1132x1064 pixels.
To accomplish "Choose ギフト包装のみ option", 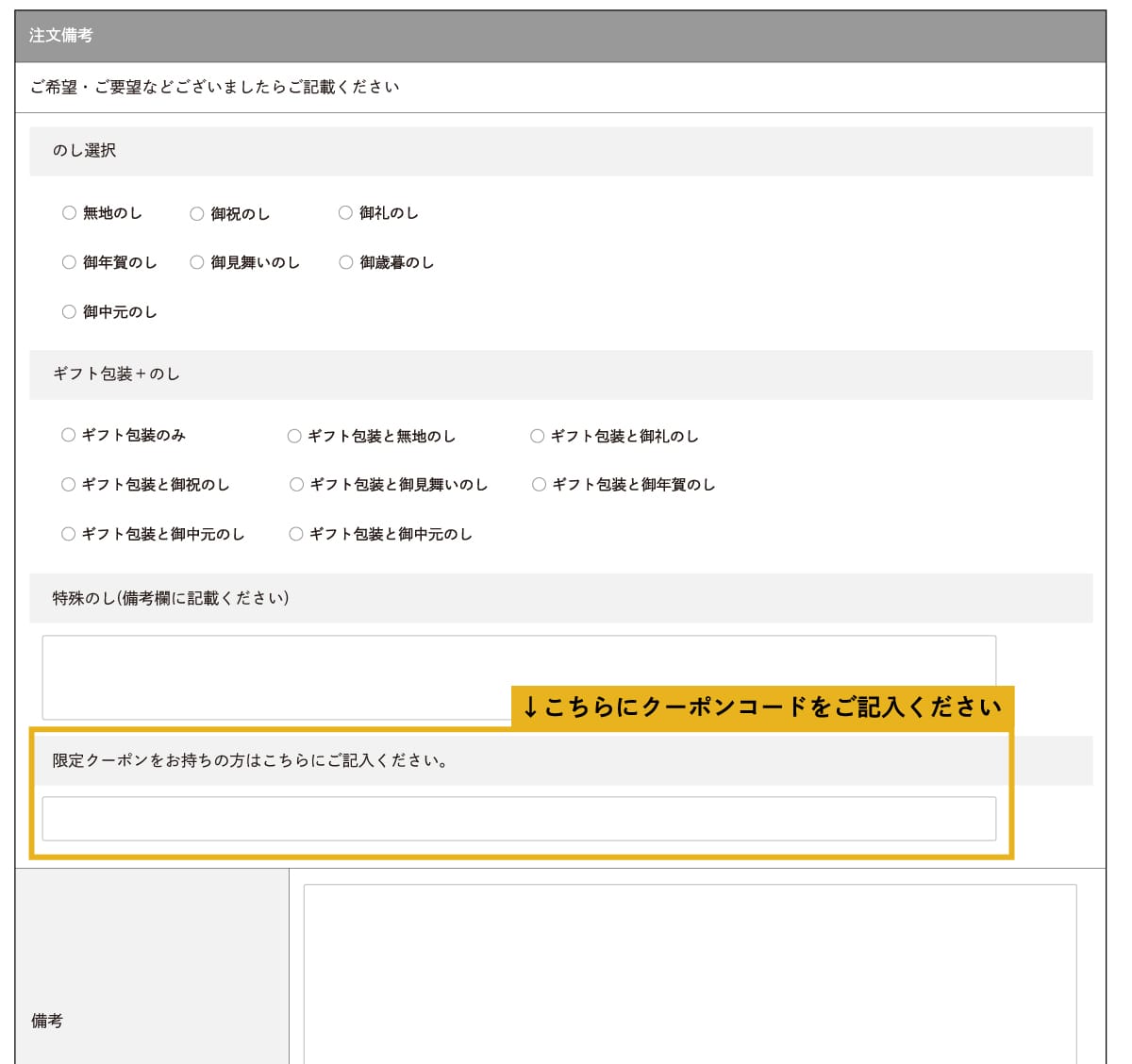I will click(68, 435).
